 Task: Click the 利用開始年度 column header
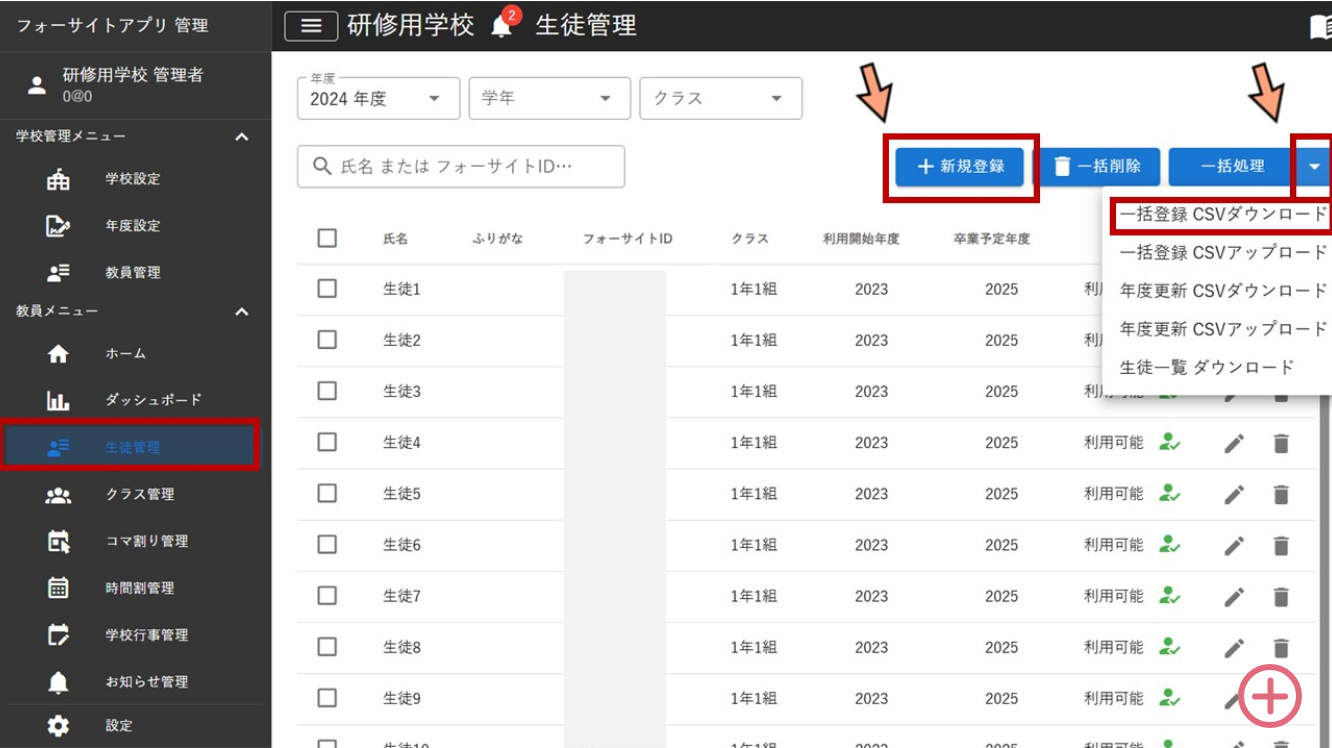click(861, 239)
